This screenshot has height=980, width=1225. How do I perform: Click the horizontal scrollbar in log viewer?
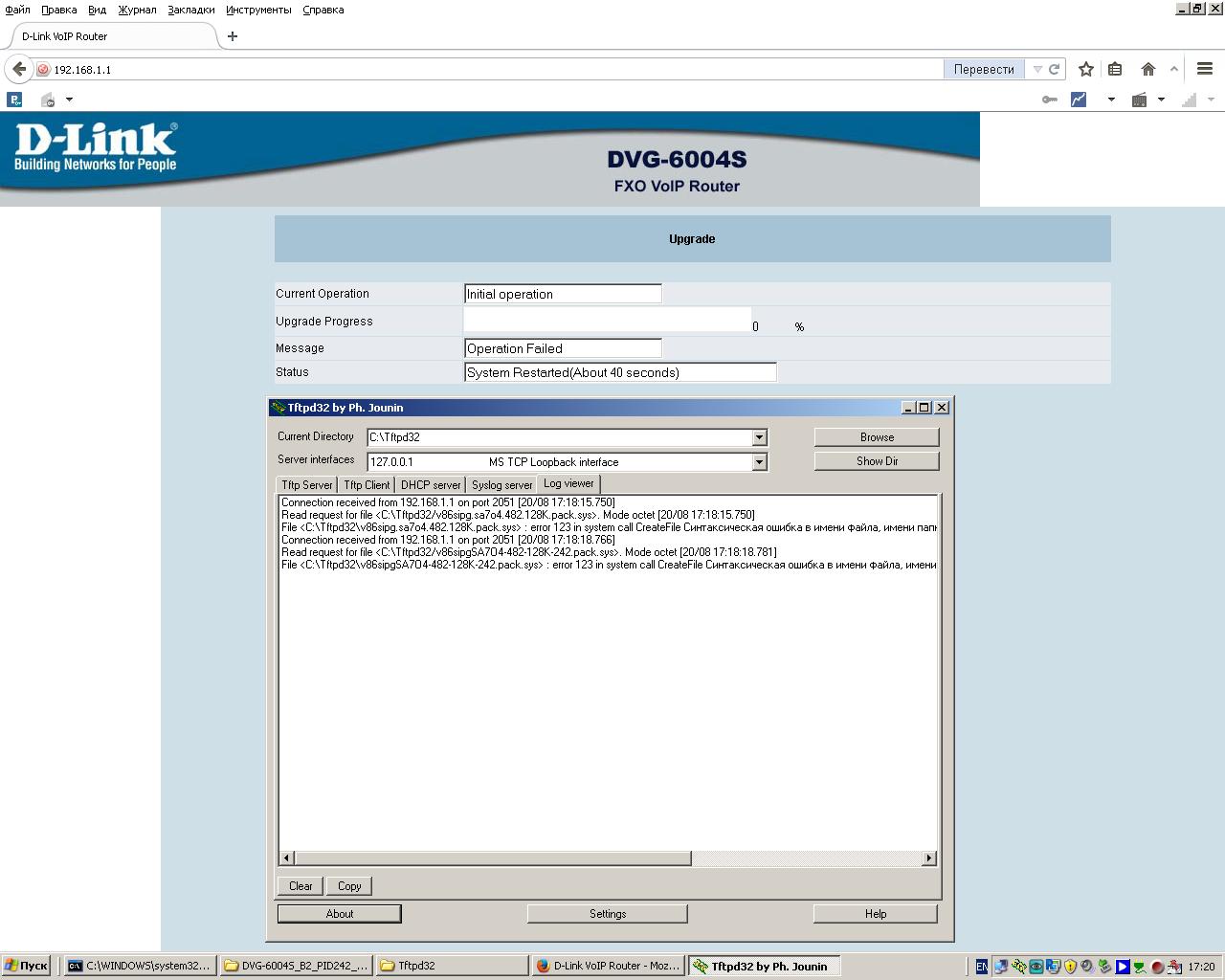(493, 858)
